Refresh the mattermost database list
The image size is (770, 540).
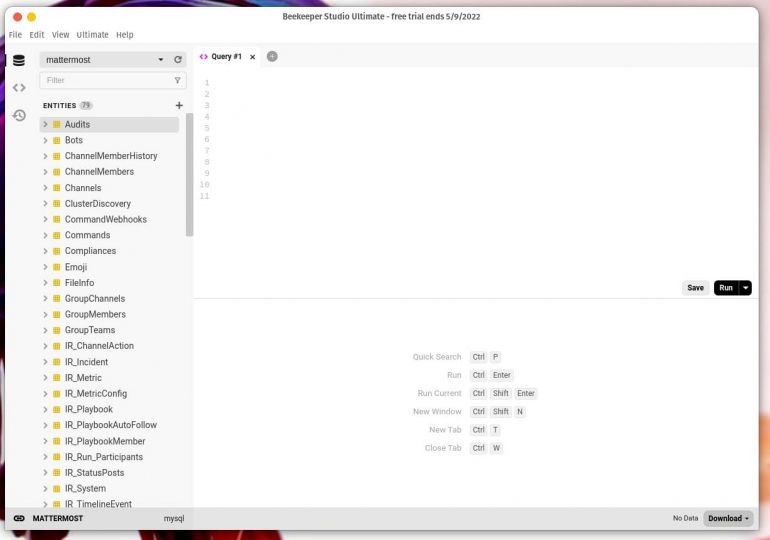178,60
